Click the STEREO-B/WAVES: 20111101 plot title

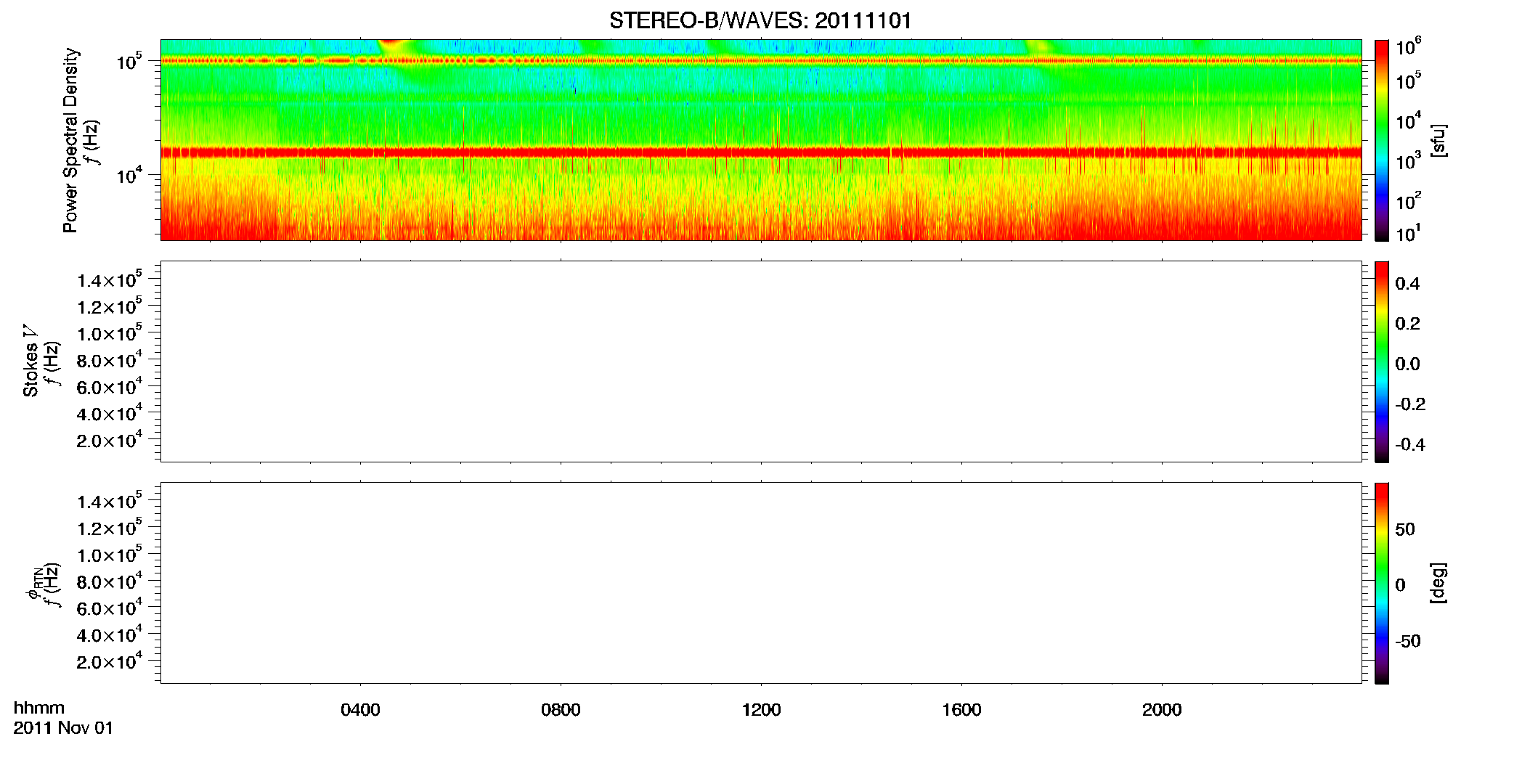click(760, 20)
